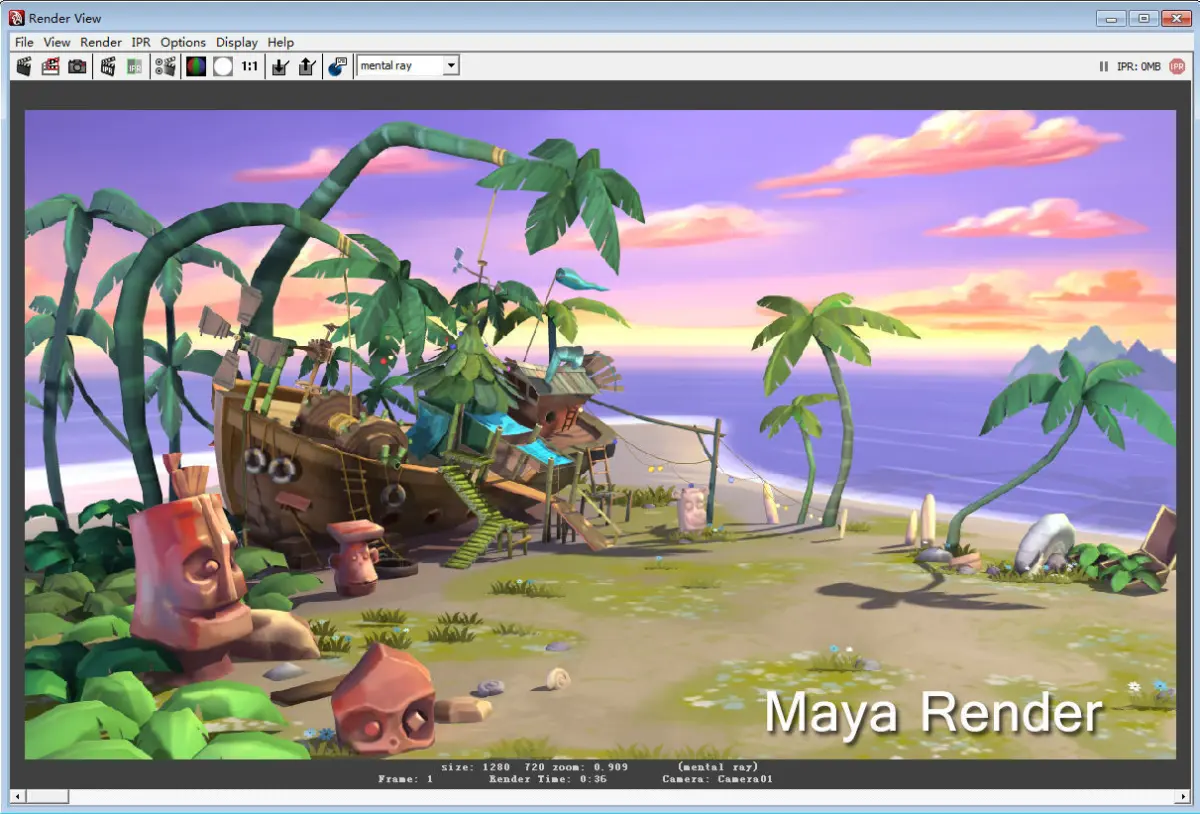Click the horizontal scrollbar right arrow

(1183, 797)
